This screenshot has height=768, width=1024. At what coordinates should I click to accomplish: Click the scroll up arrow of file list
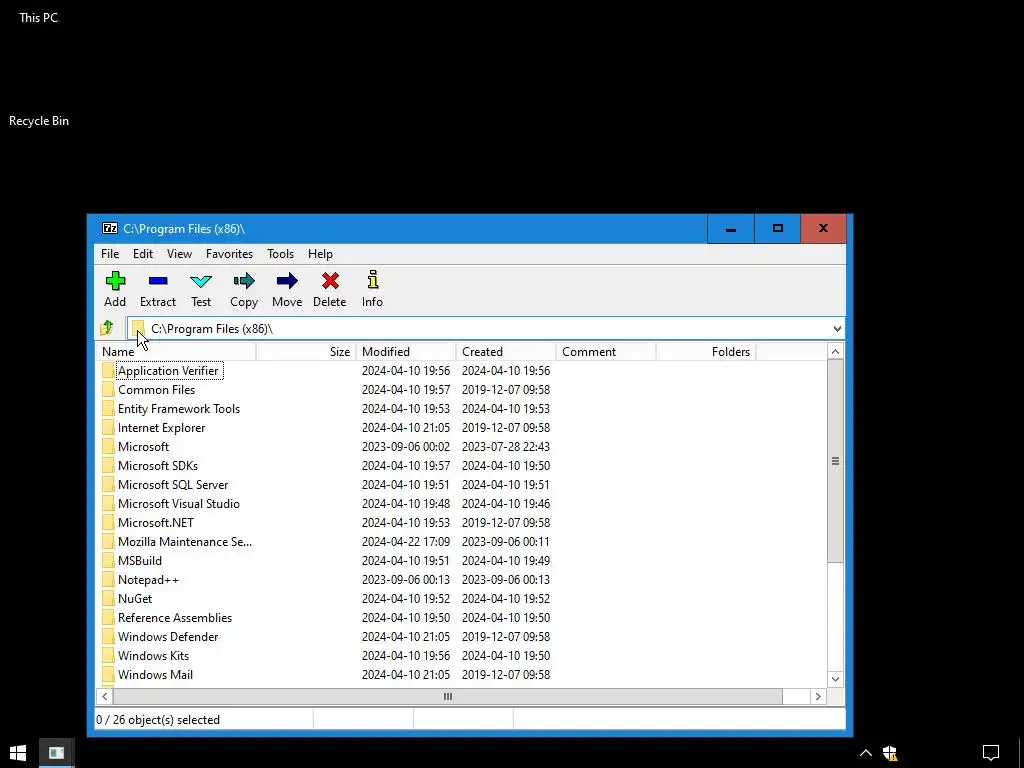click(x=835, y=352)
